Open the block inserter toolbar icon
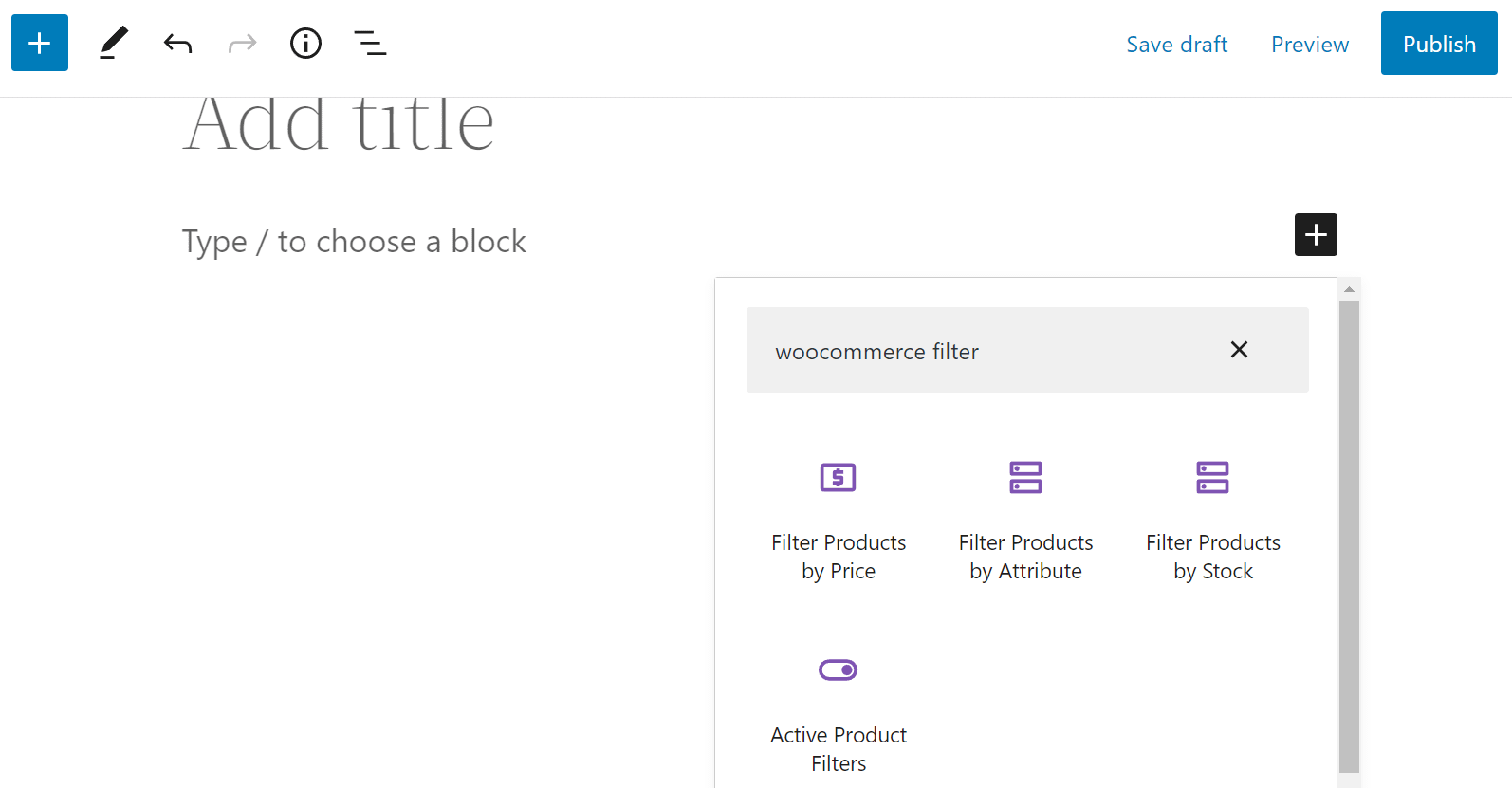Screen dimensions: 1512x788 pos(39,43)
